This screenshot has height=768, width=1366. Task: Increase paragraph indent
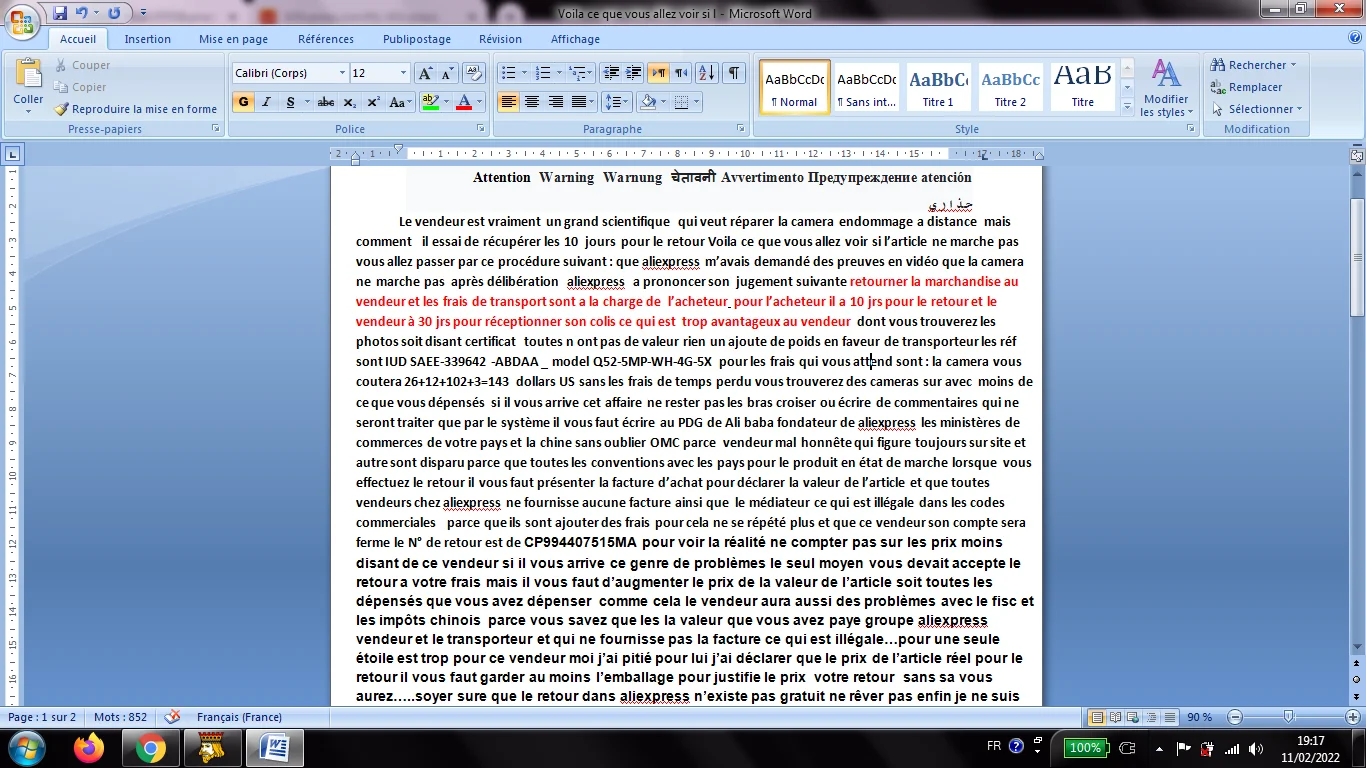633,73
